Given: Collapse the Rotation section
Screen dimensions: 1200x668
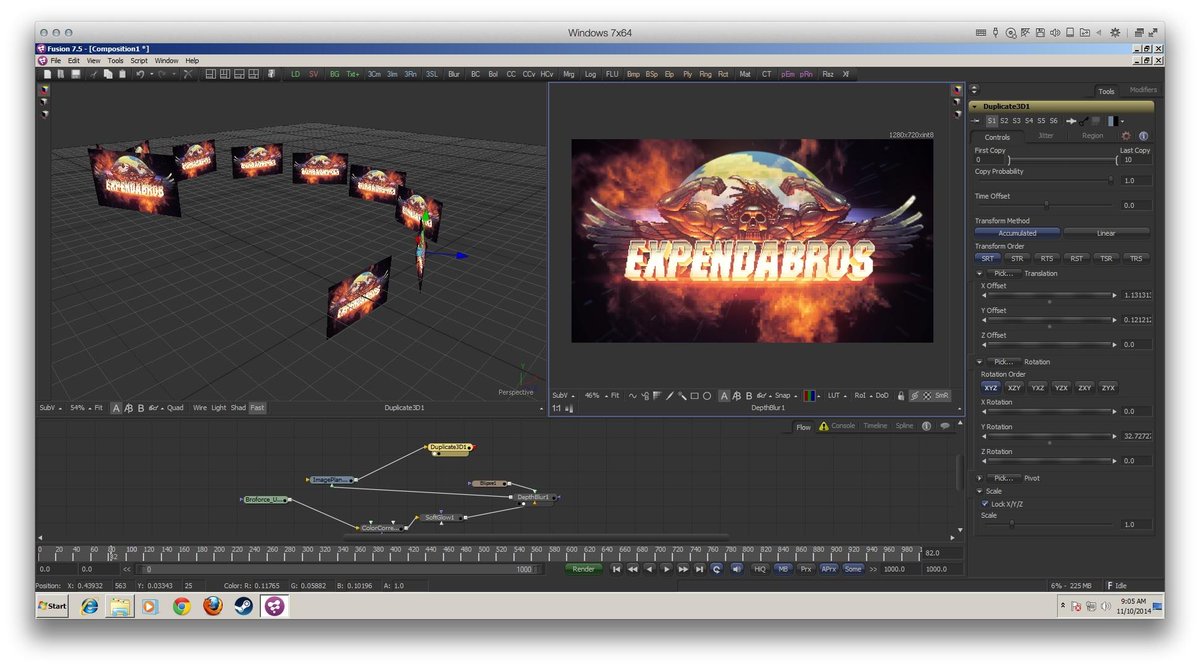Looking at the screenshot, I should [x=980, y=362].
